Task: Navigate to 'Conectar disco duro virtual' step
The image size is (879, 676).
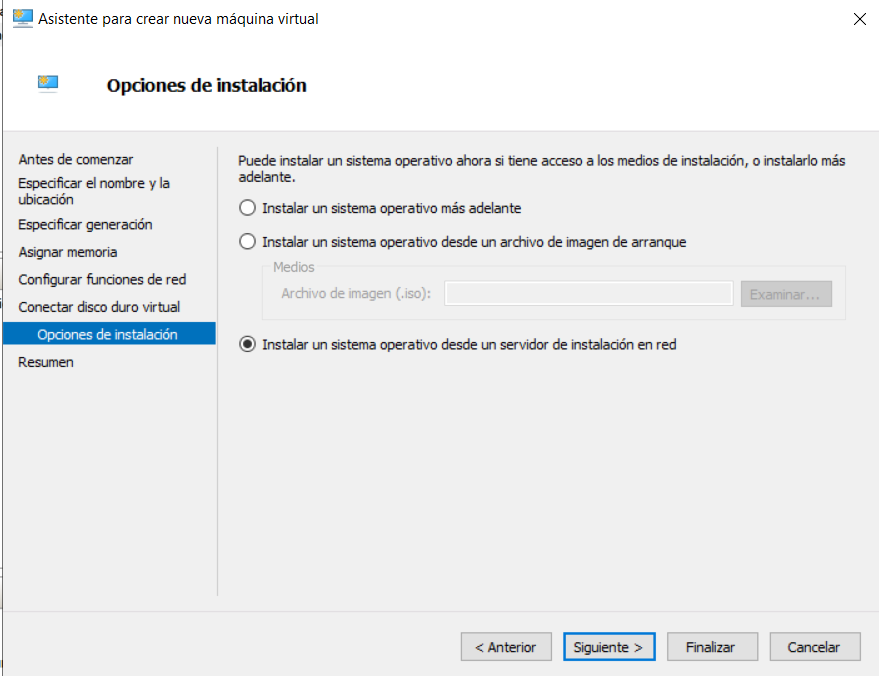Action: click(x=99, y=307)
